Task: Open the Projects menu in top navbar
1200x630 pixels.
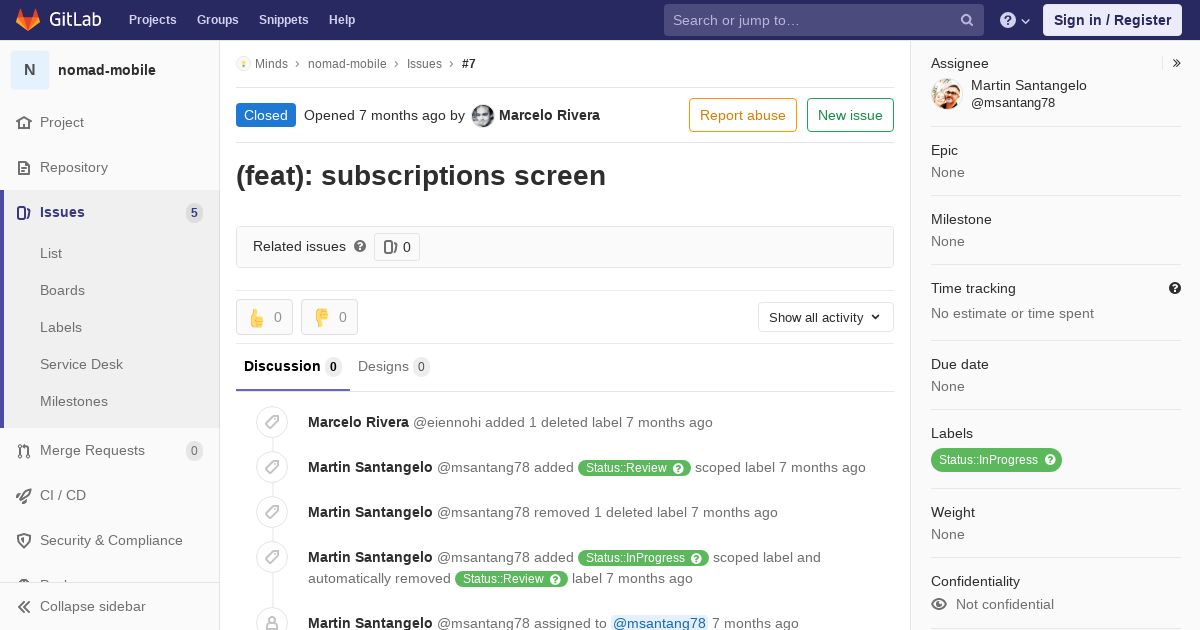Action: [153, 20]
